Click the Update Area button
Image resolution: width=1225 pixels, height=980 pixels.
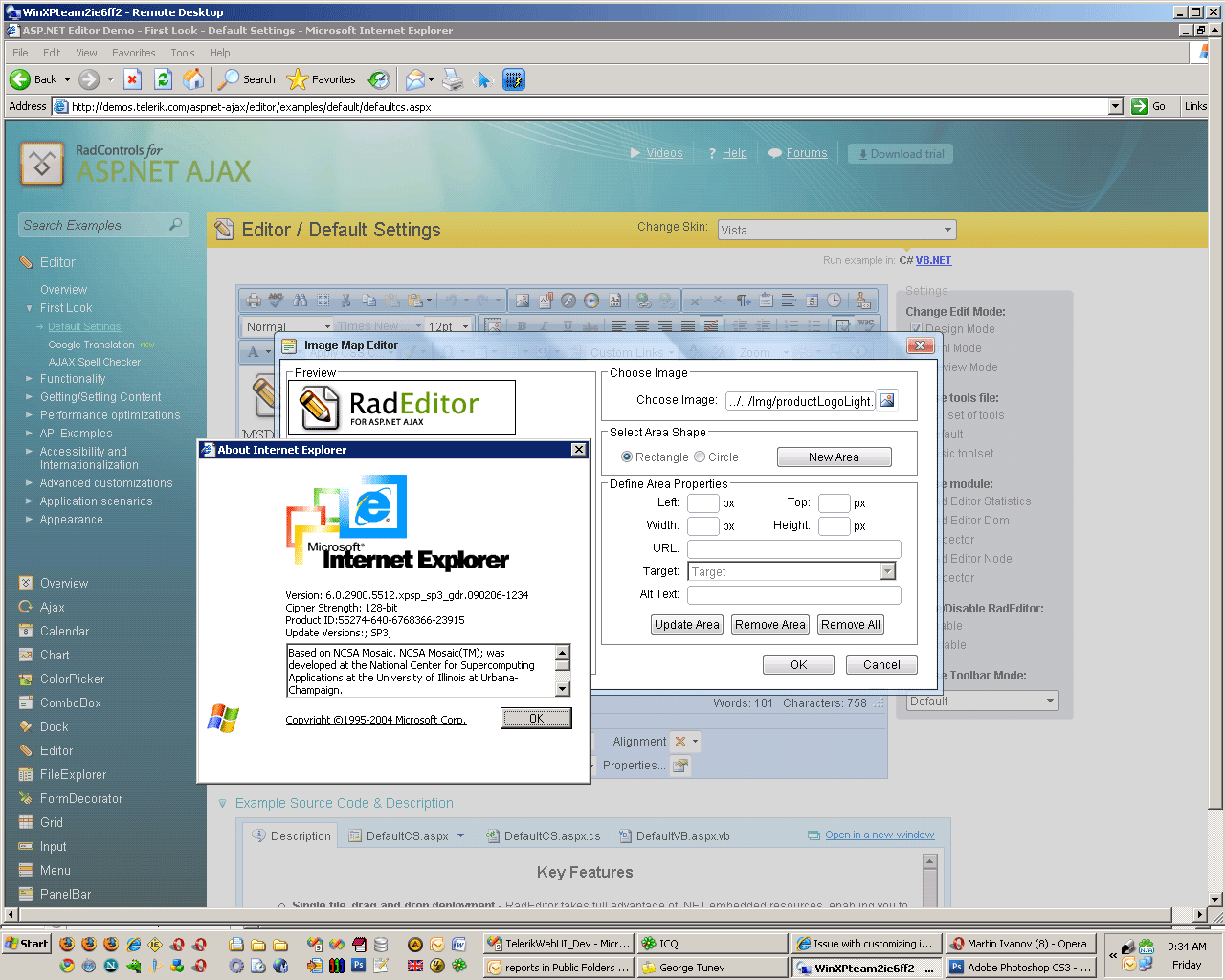point(687,625)
